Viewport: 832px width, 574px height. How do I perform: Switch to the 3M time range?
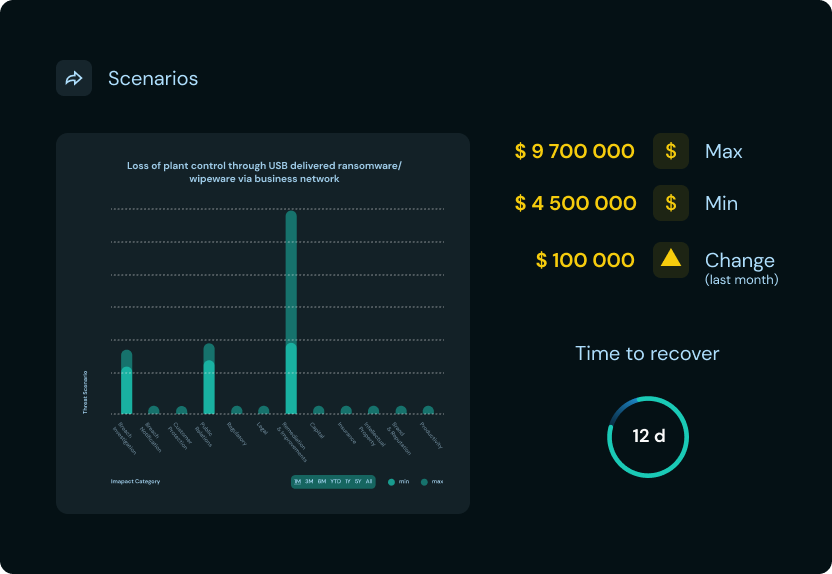coord(309,482)
